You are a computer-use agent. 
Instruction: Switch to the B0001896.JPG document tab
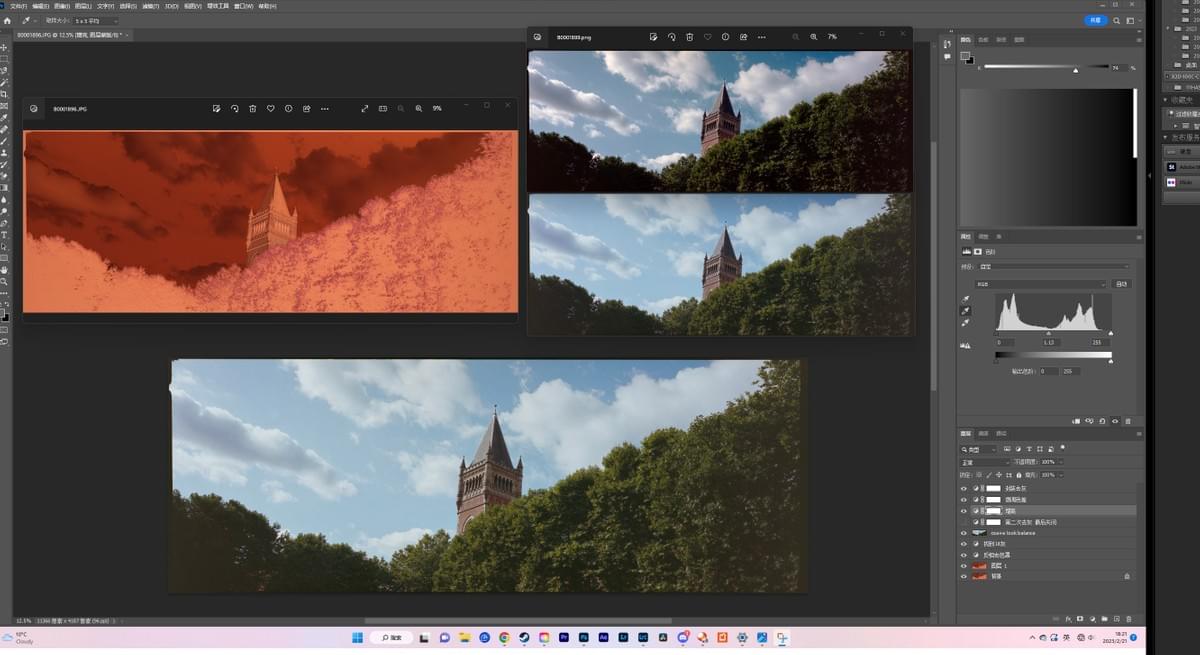click(62, 35)
